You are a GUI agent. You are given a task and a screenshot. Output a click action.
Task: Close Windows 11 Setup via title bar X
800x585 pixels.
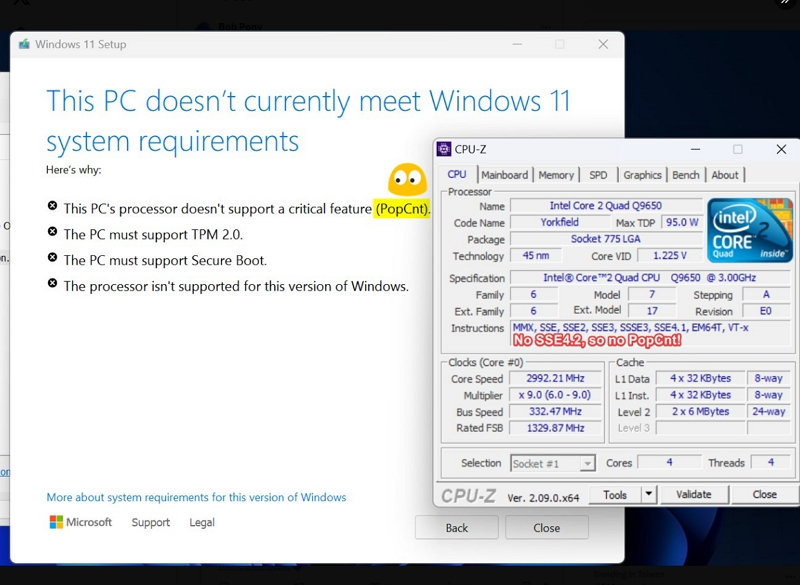point(603,44)
